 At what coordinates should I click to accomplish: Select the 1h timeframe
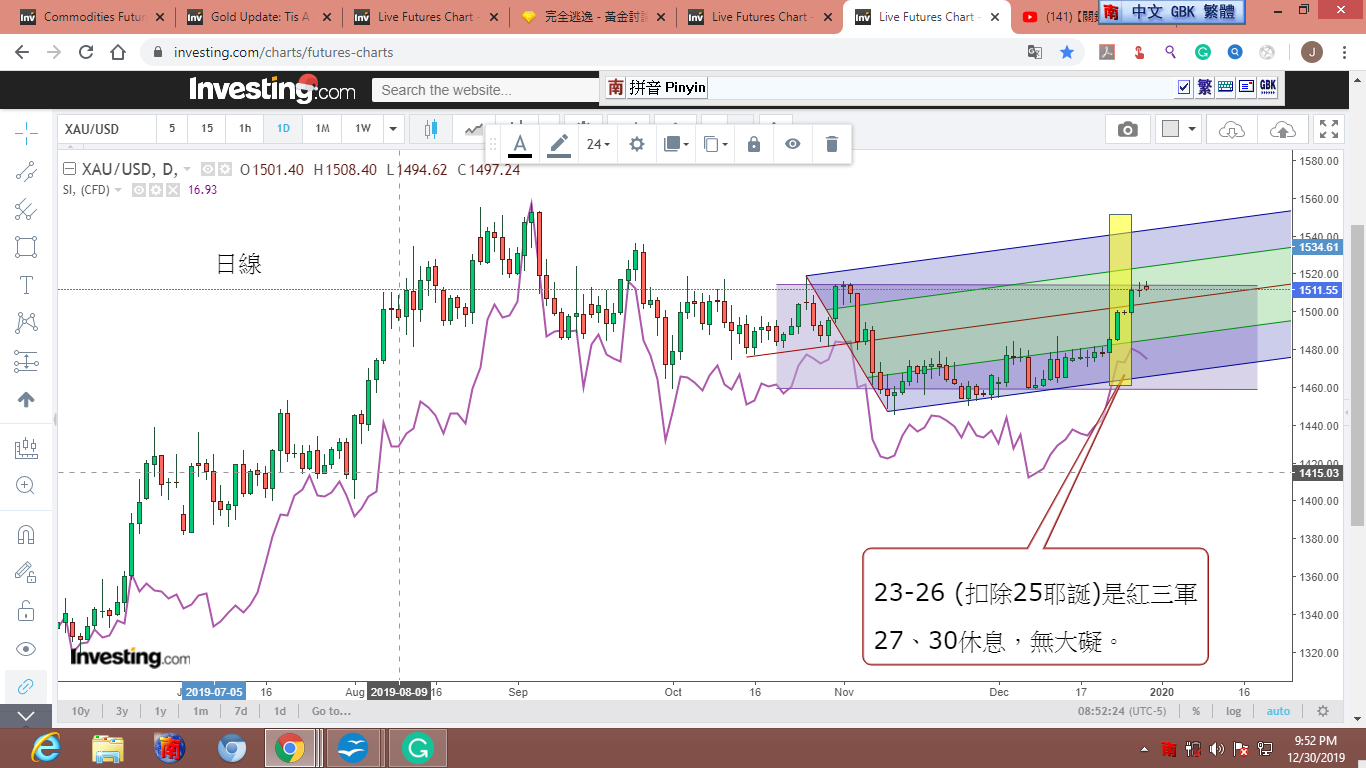244,129
